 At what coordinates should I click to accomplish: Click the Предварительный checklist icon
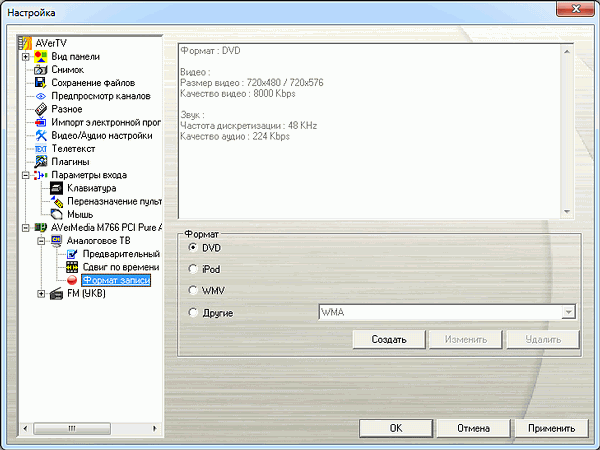tap(72, 254)
